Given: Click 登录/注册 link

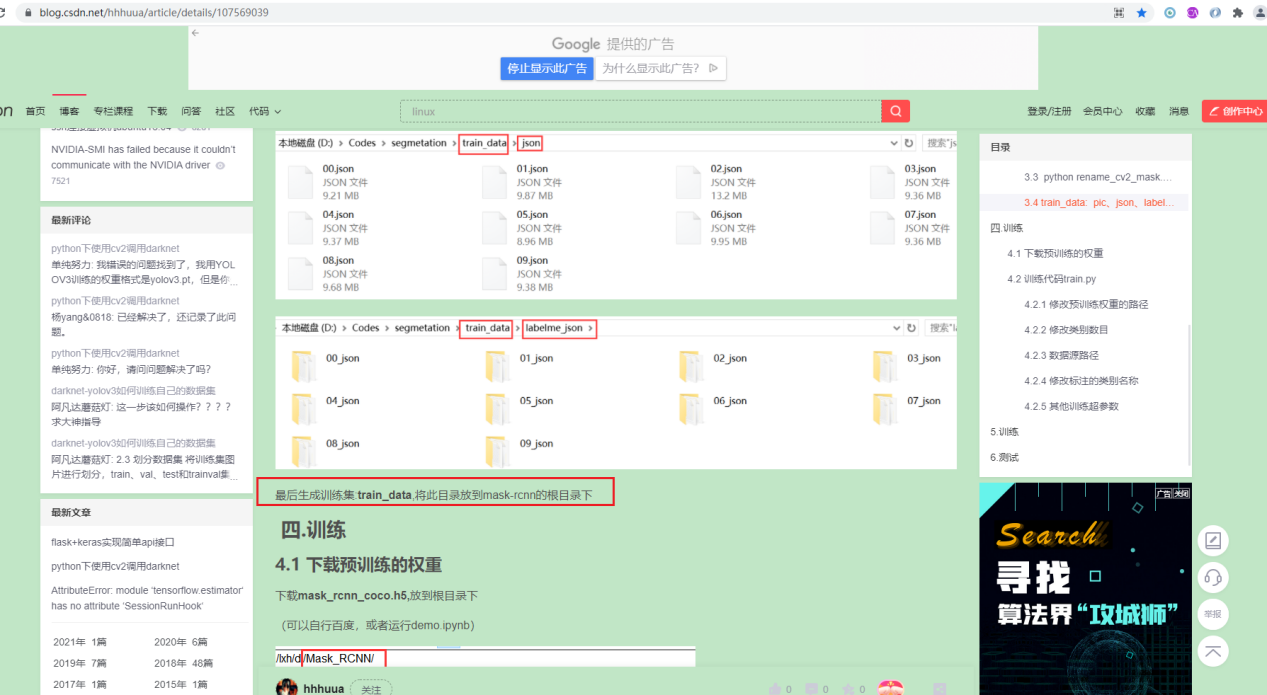Looking at the screenshot, I should point(1049,111).
